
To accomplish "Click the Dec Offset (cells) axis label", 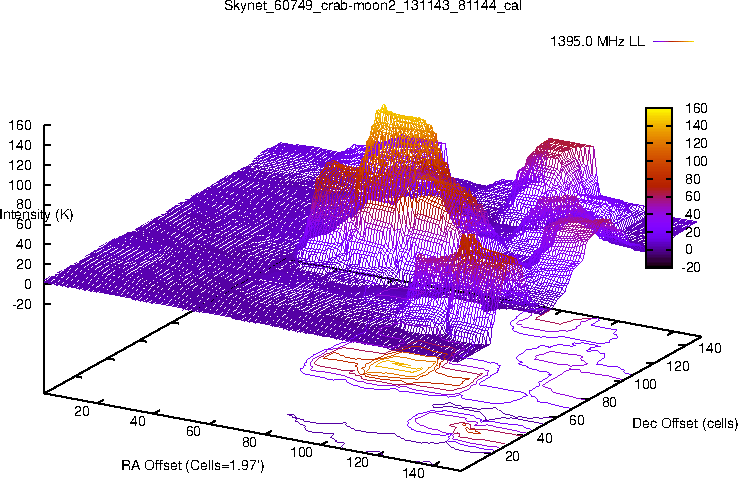I will [x=685, y=423].
